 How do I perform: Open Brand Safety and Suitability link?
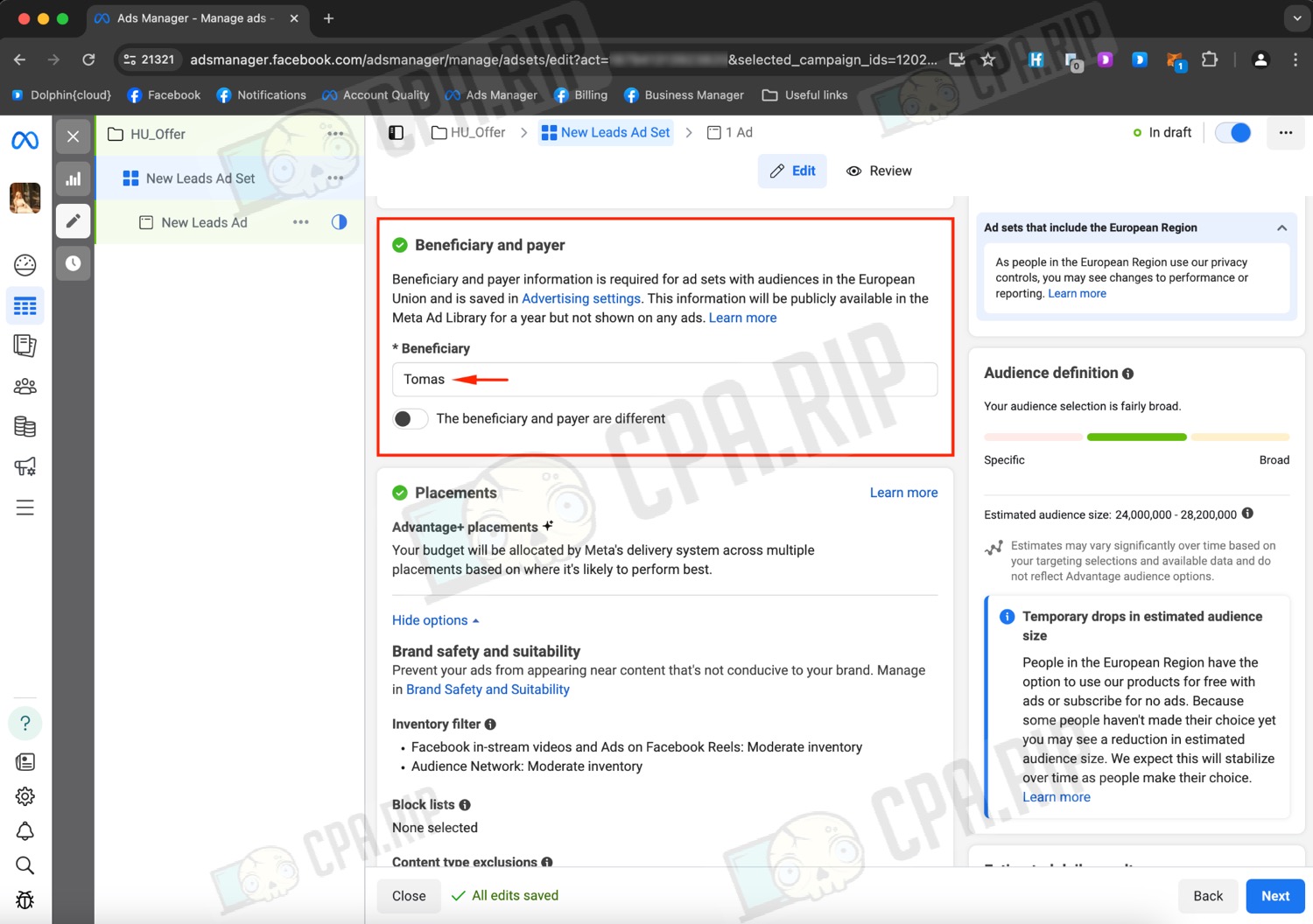coord(488,689)
